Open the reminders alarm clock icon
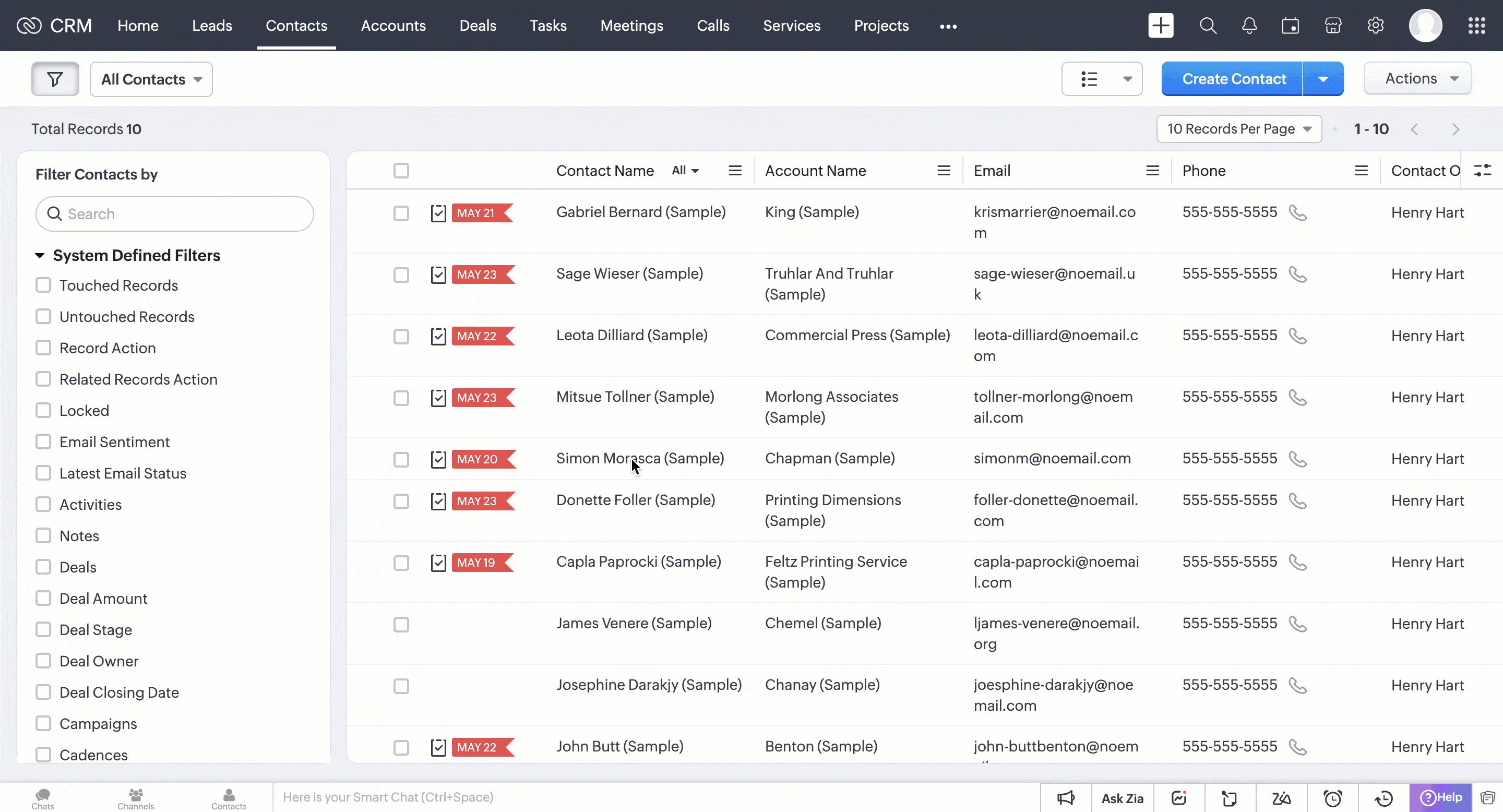The width and height of the screenshot is (1503, 812). pos(1333,798)
